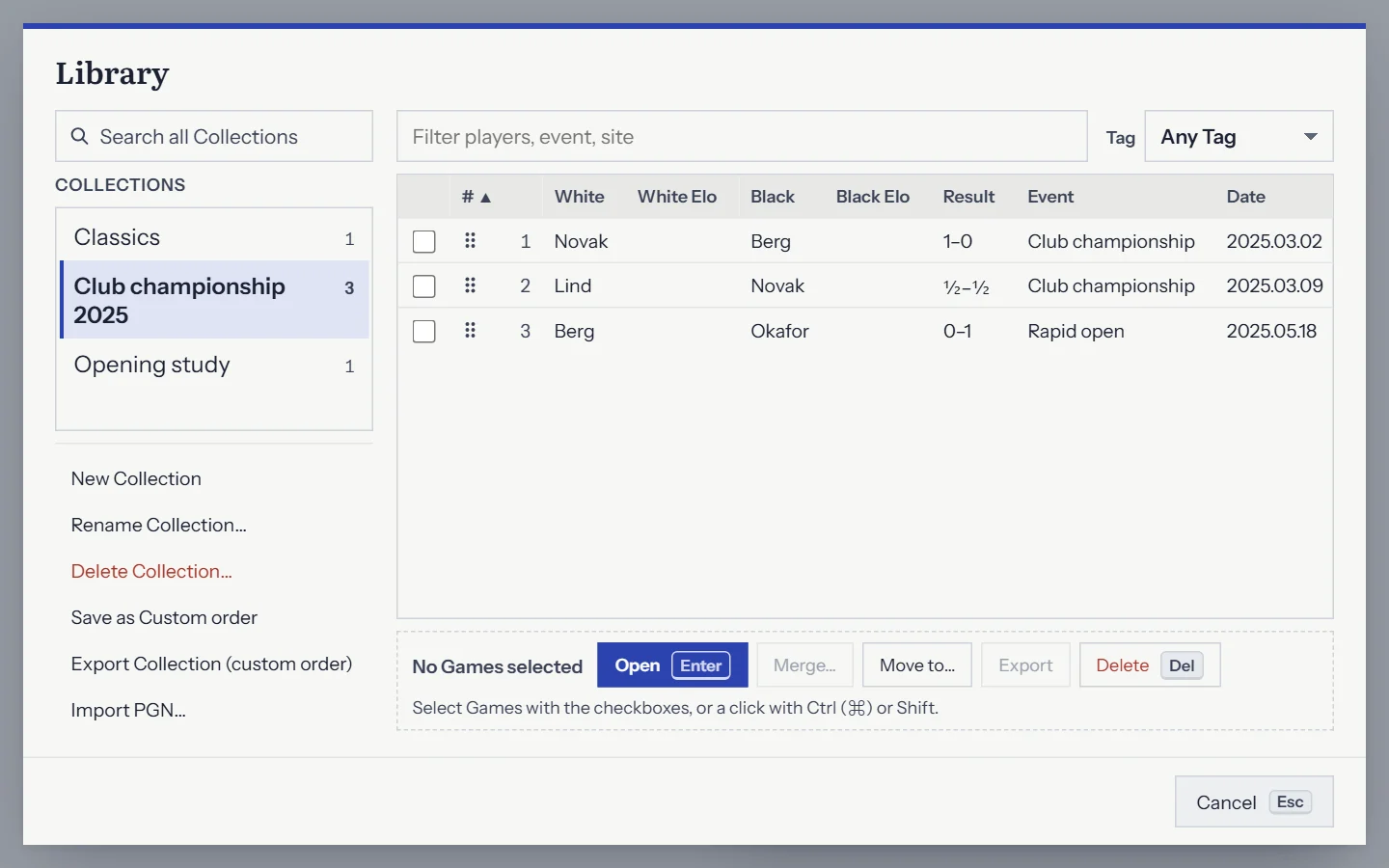Sort games by the # column header

tap(477, 197)
